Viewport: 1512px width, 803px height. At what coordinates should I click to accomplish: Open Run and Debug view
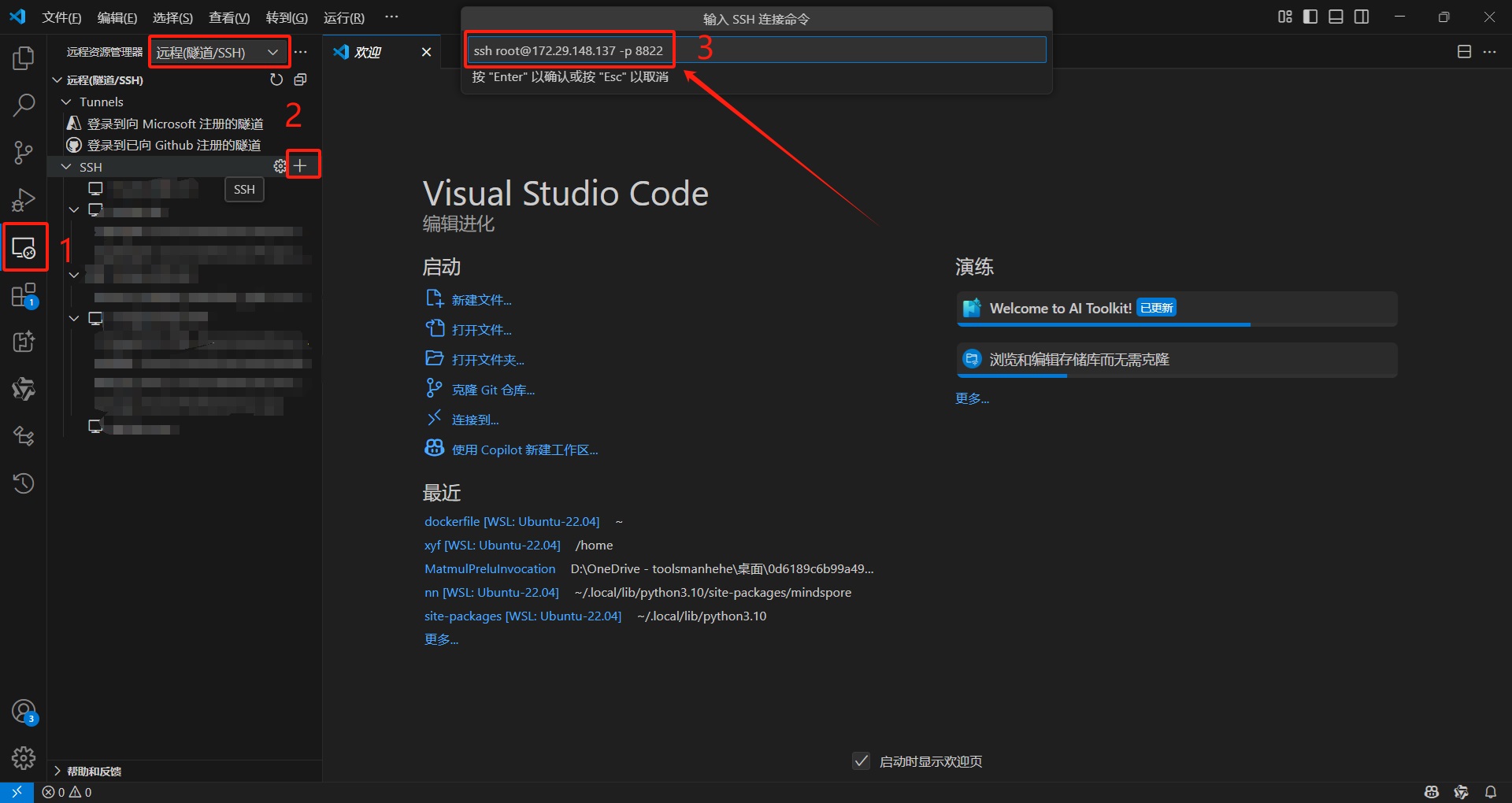pos(24,200)
